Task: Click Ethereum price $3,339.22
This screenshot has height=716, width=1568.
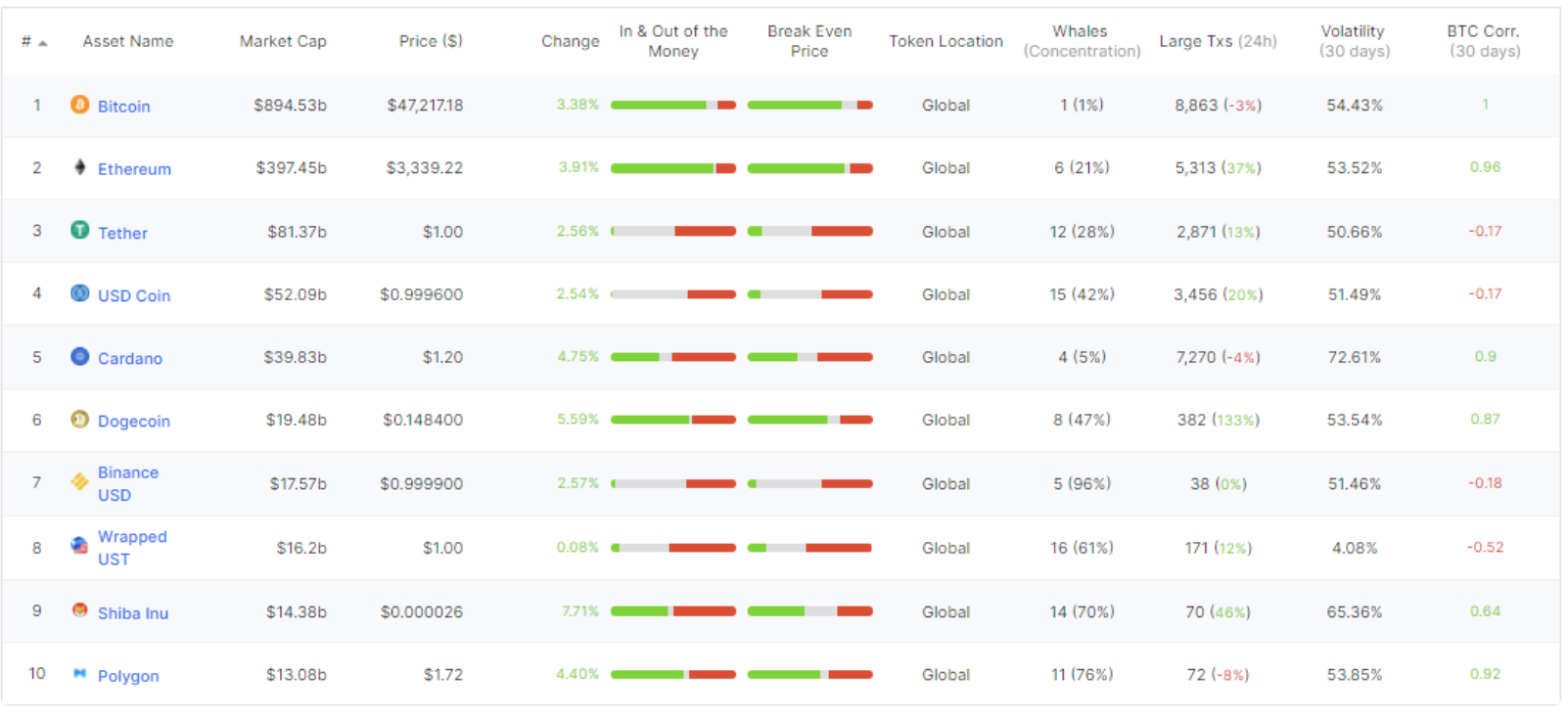Action: [425, 167]
